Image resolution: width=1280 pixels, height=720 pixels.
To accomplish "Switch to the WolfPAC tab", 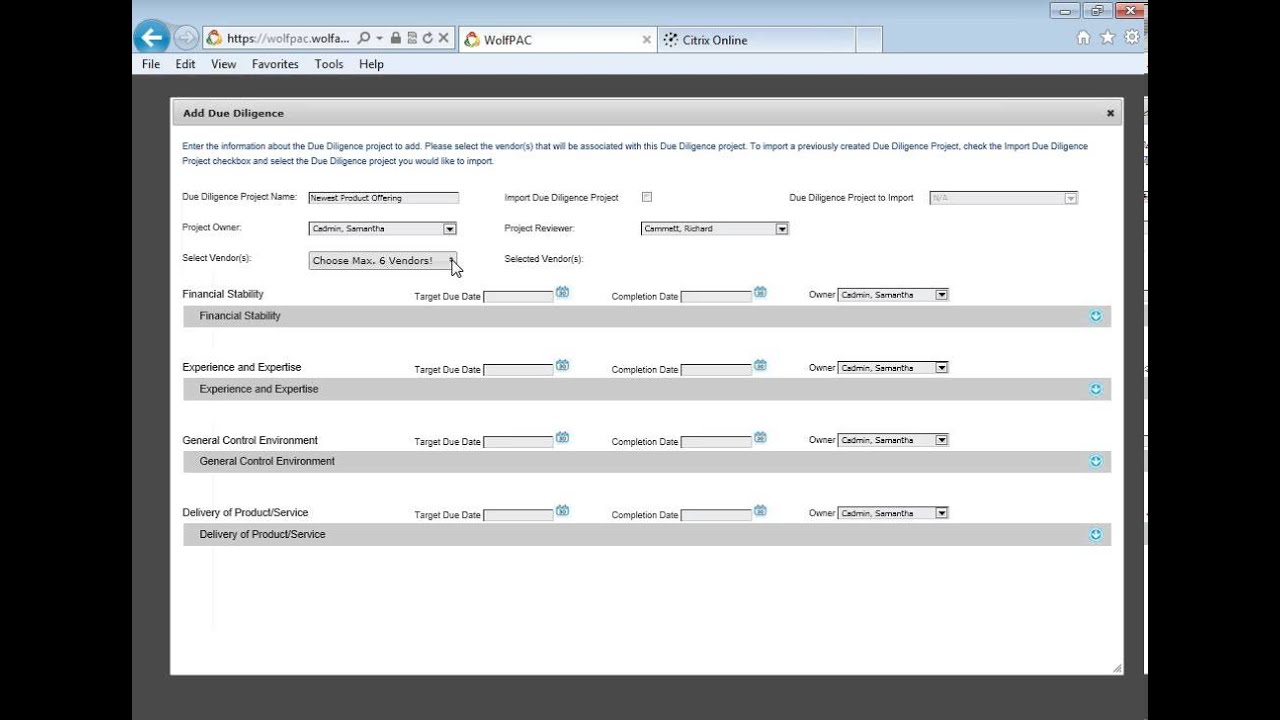I will (x=557, y=40).
